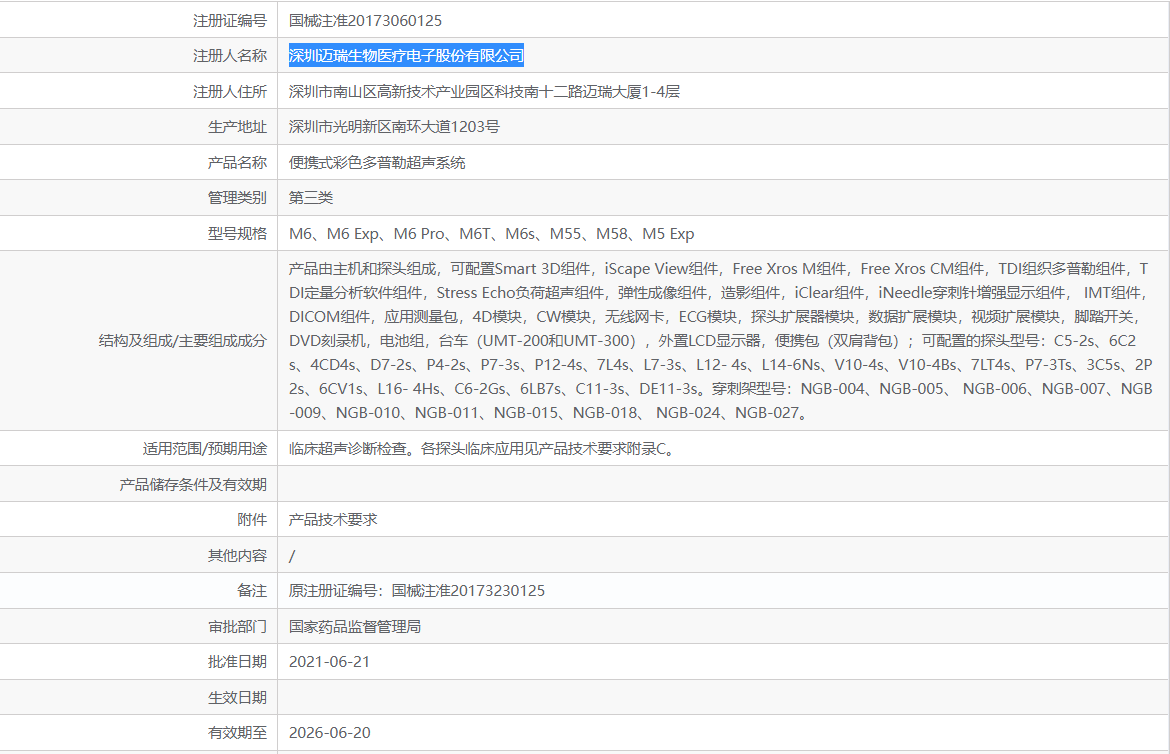Click the highlighted registrant name 深圳迈瑞生物医疗电子股份有限公司

[x=406, y=56]
